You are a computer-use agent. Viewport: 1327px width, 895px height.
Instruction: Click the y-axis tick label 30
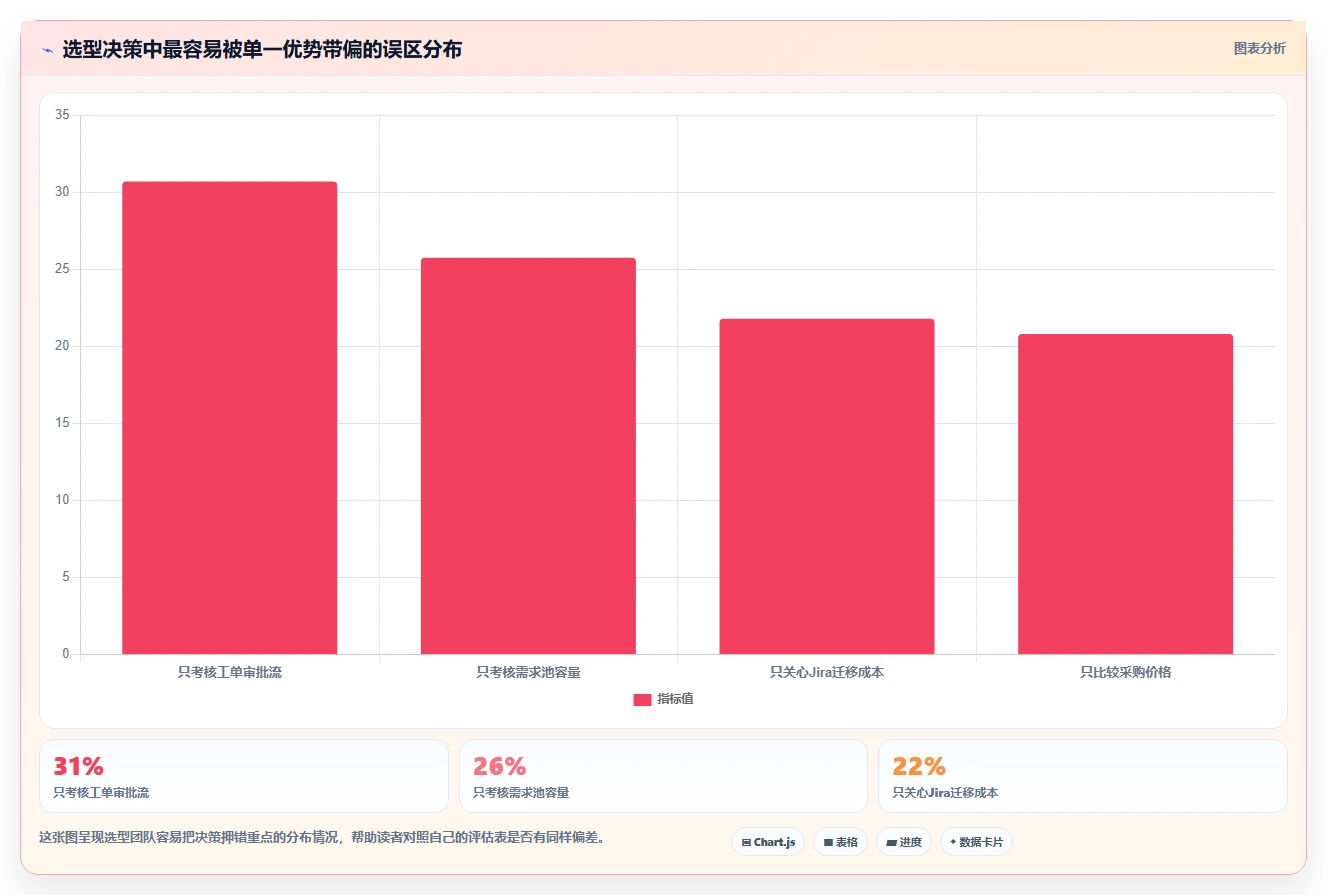62,192
